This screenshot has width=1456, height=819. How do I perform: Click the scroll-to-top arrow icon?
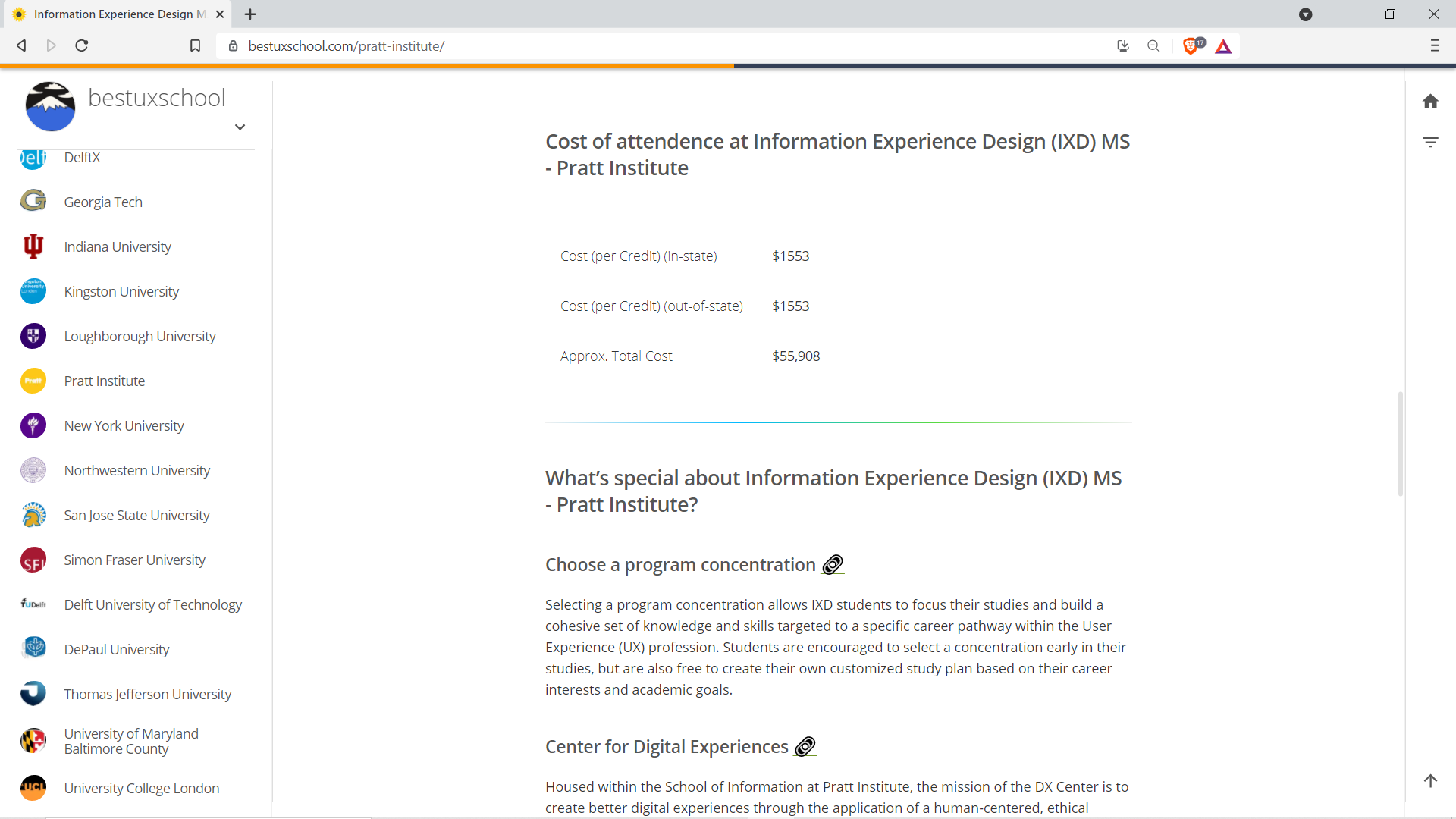coord(1430,780)
